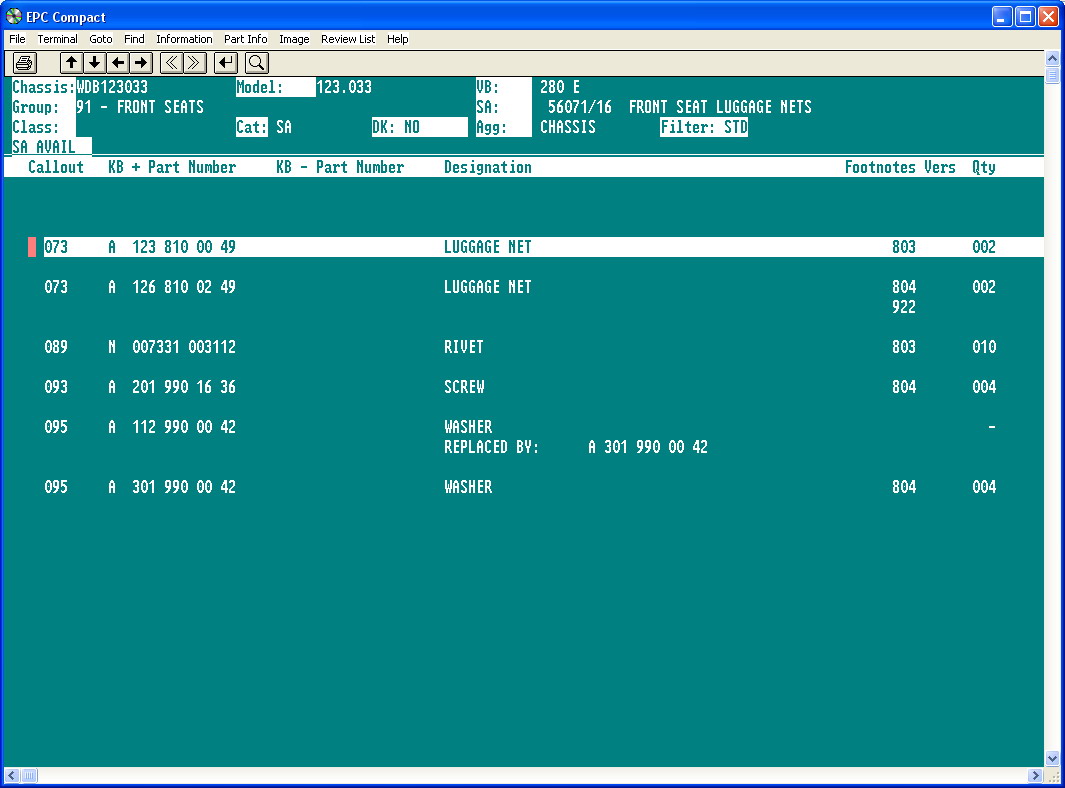Click the right arrow toolbar button

pos(141,63)
